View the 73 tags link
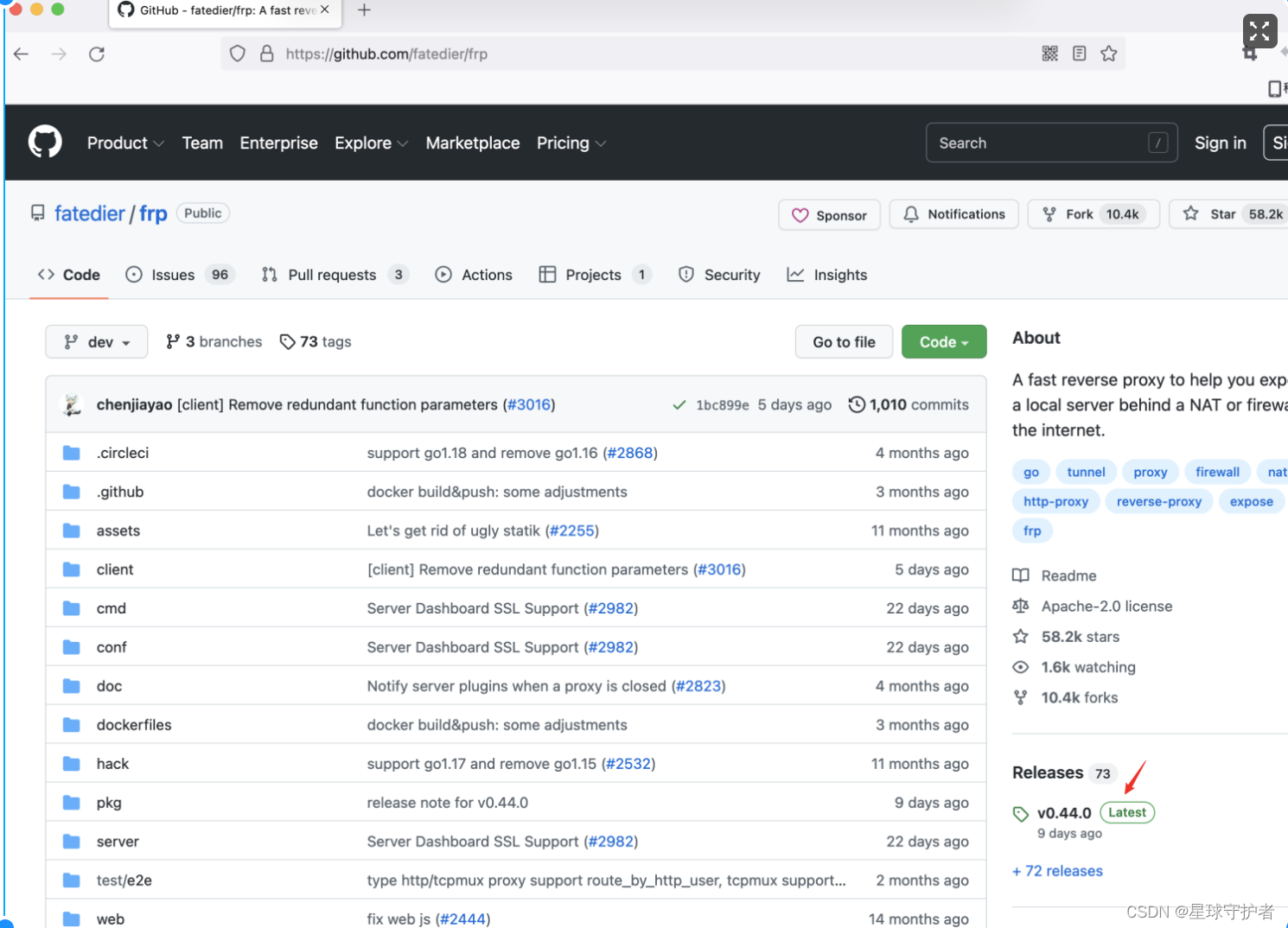Image resolution: width=1288 pixels, height=928 pixels. (x=316, y=342)
